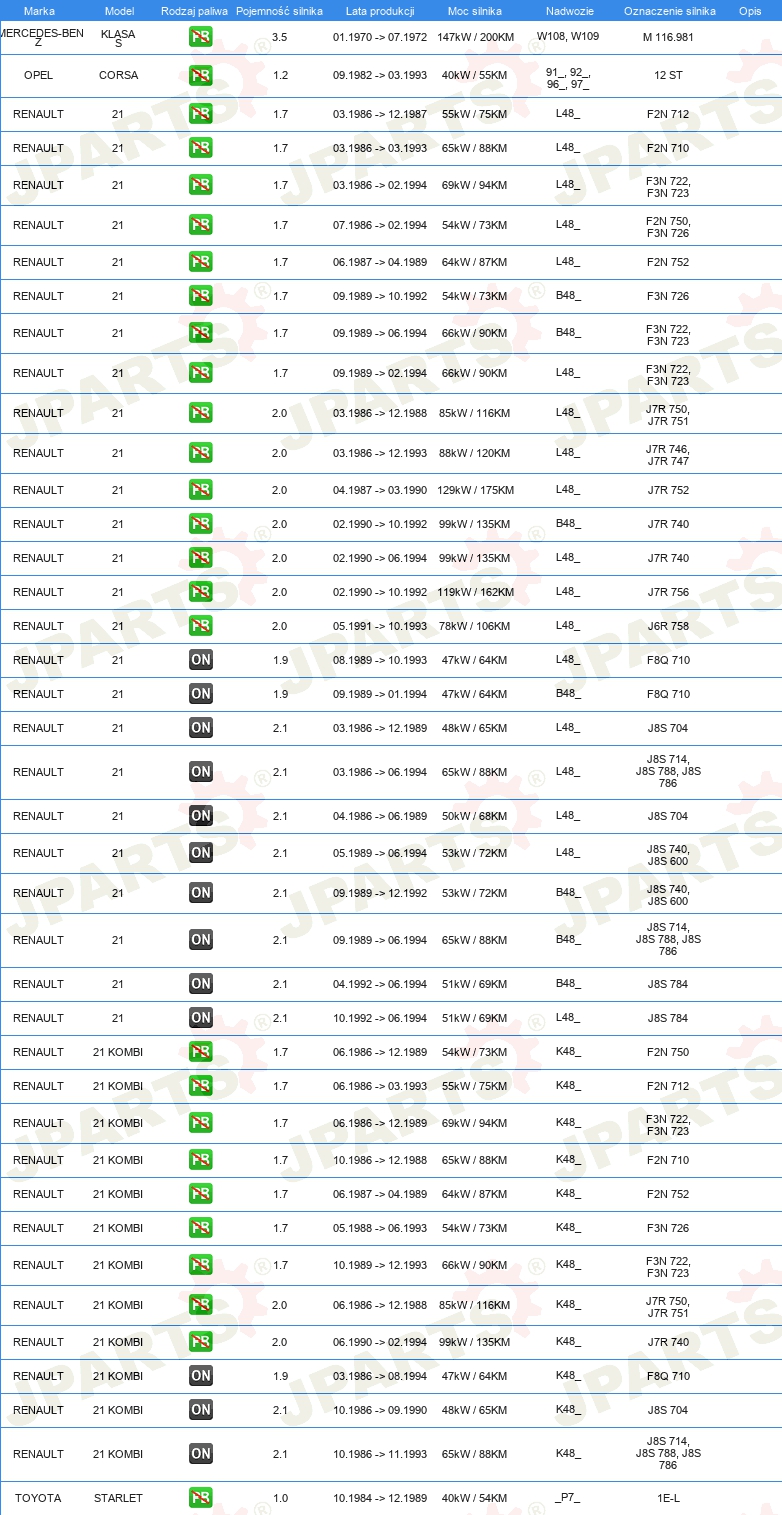
Task: Click the Marka column header
Action: tap(39, 10)
